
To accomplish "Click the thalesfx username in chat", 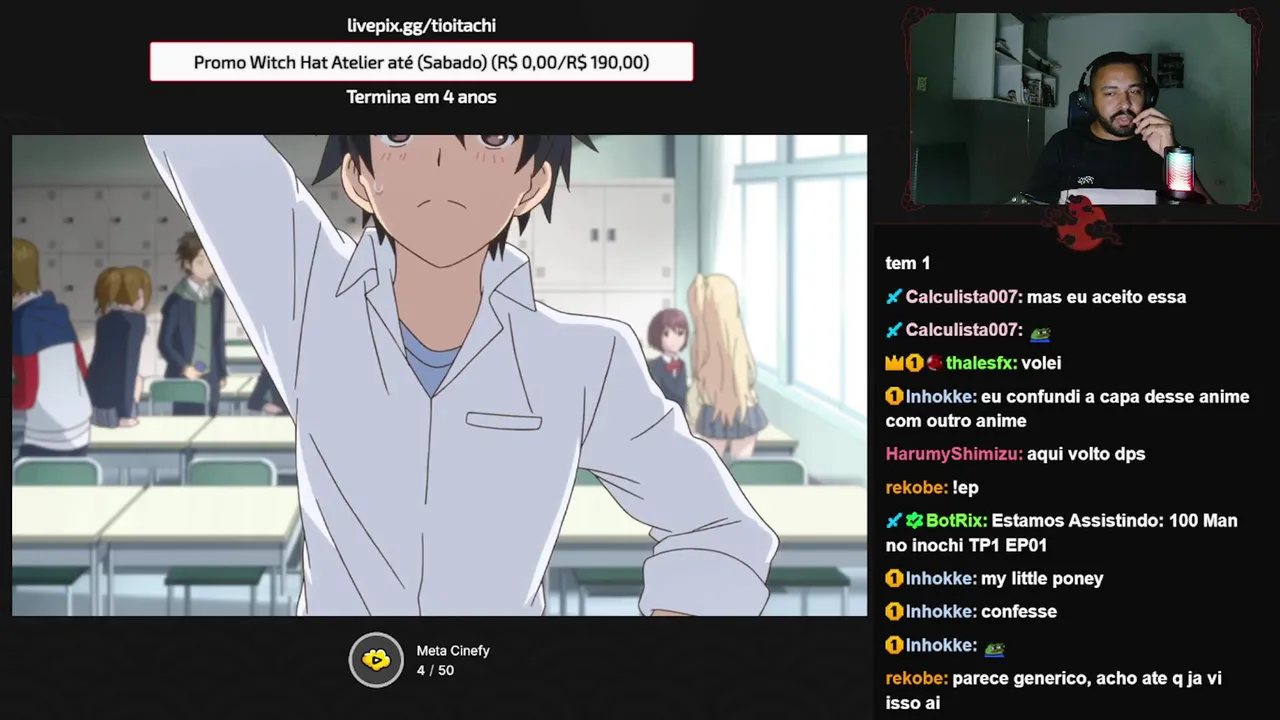I will (981, 363).
